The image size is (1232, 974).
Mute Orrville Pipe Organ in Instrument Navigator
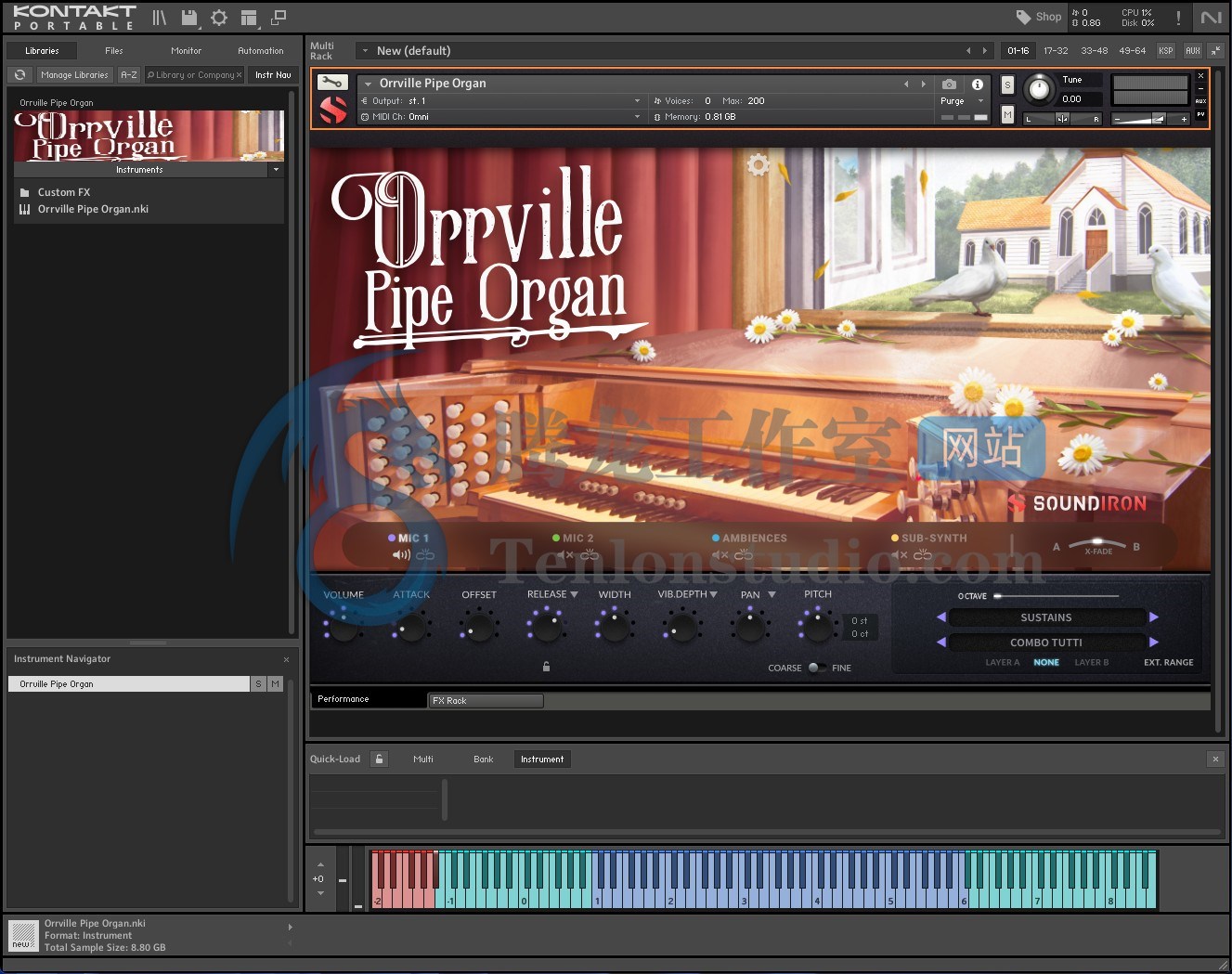click(x=275, y=684)
